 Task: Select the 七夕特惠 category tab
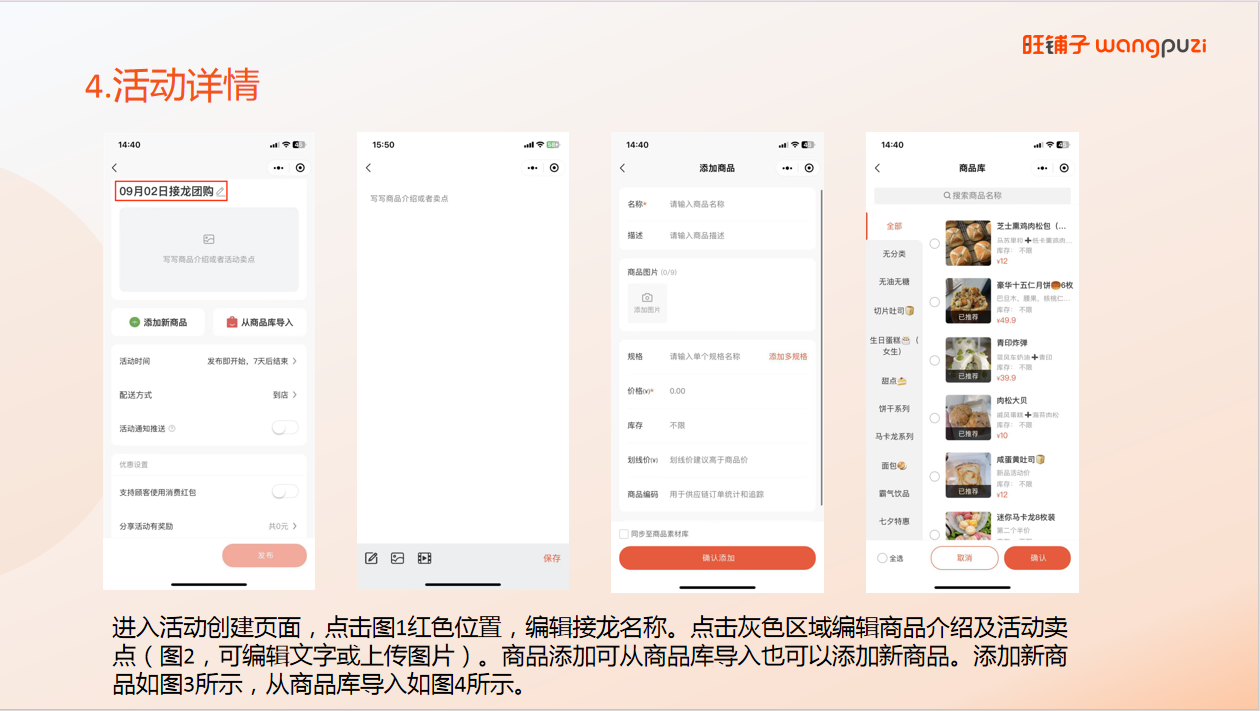coord(894,522)
